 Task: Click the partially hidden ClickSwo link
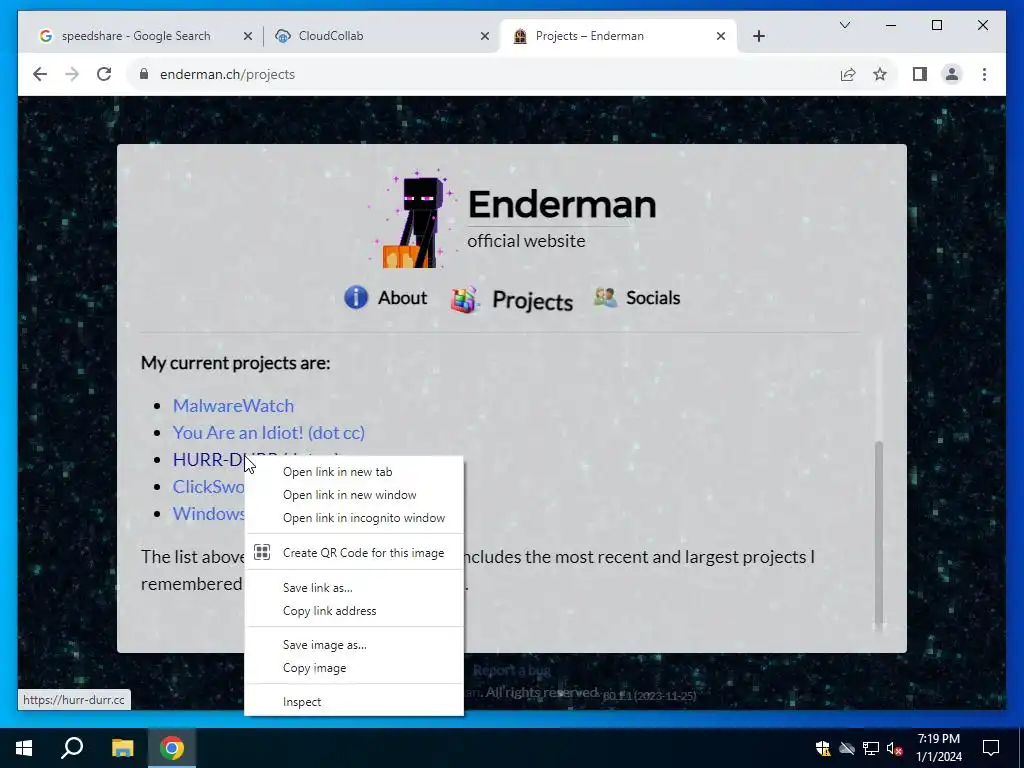pyautogui.click(x=208, y=487)
